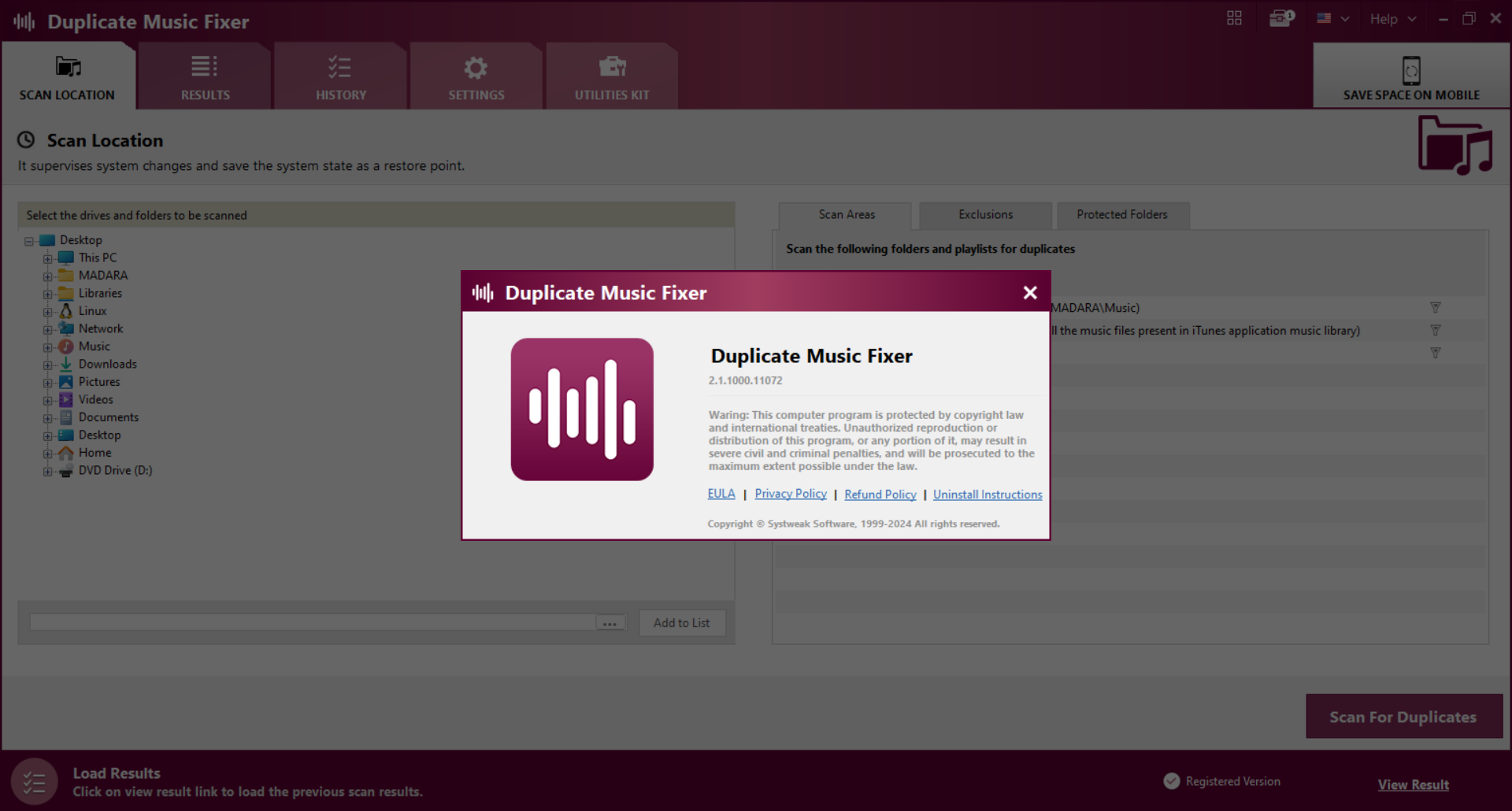Expand the MADARA folder node

coord(48,276)
